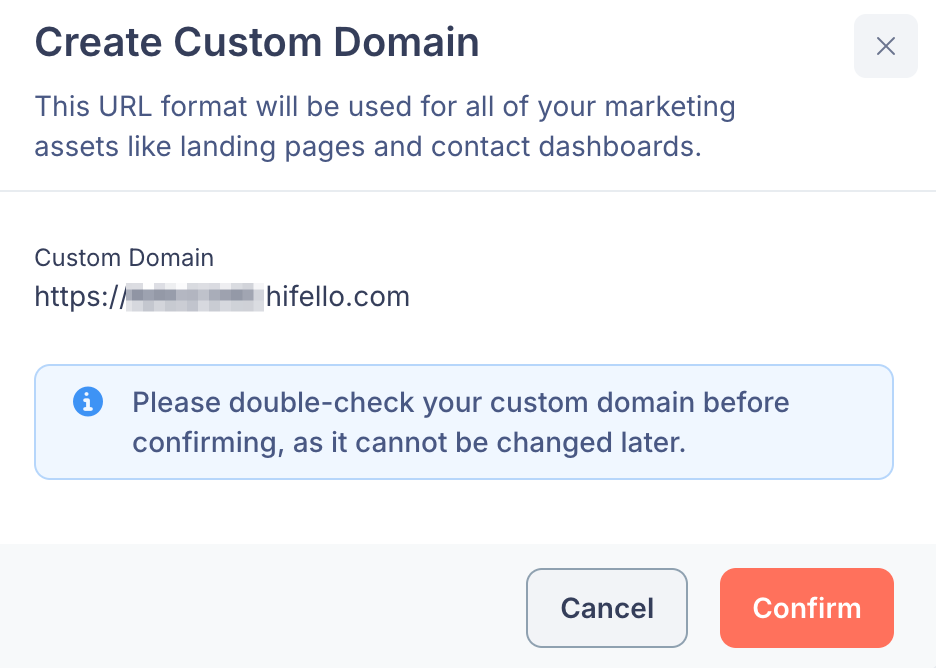The image size is (936, 668).
Task: Click 'contact dashboards' in the description text
Action: pyautogui.click(x=566, y=147)
